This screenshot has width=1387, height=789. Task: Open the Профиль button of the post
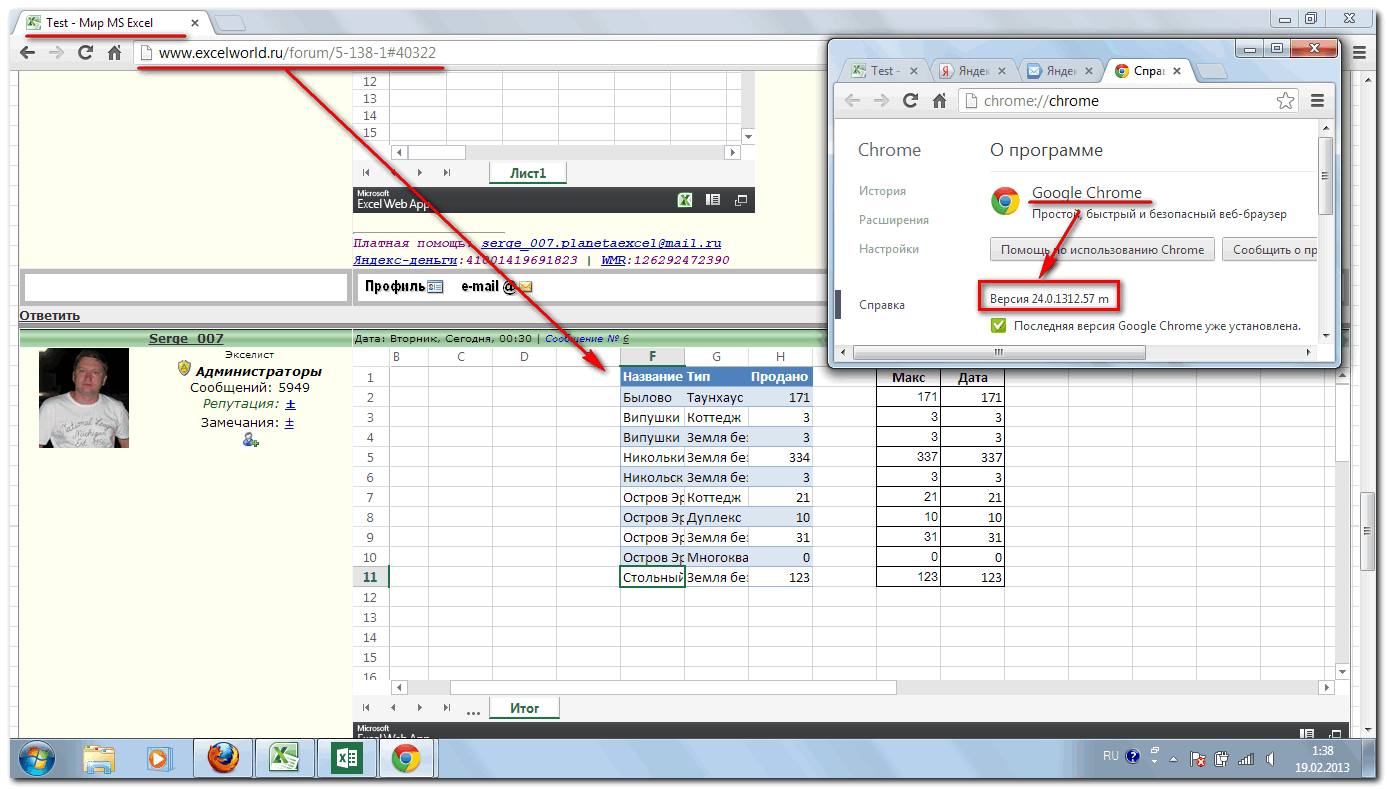coord(403,287)
